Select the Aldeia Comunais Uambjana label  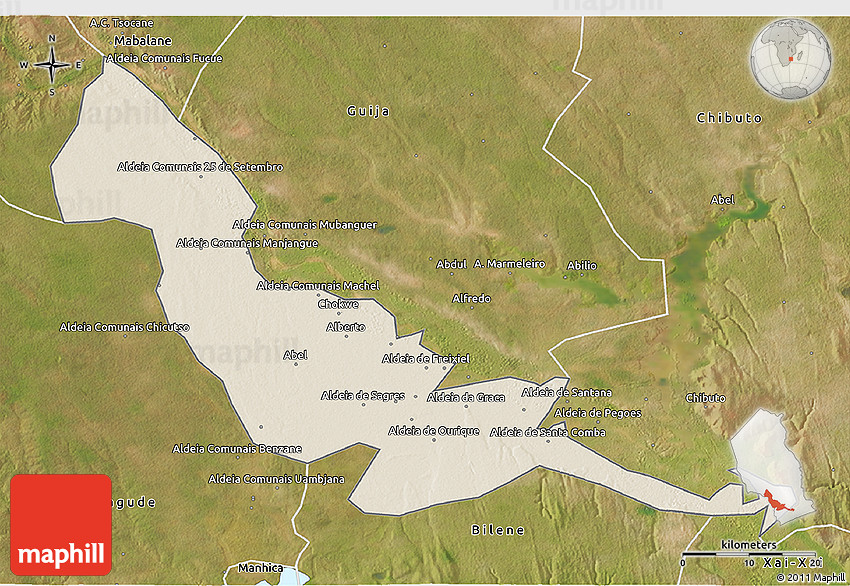pos(276,479)
